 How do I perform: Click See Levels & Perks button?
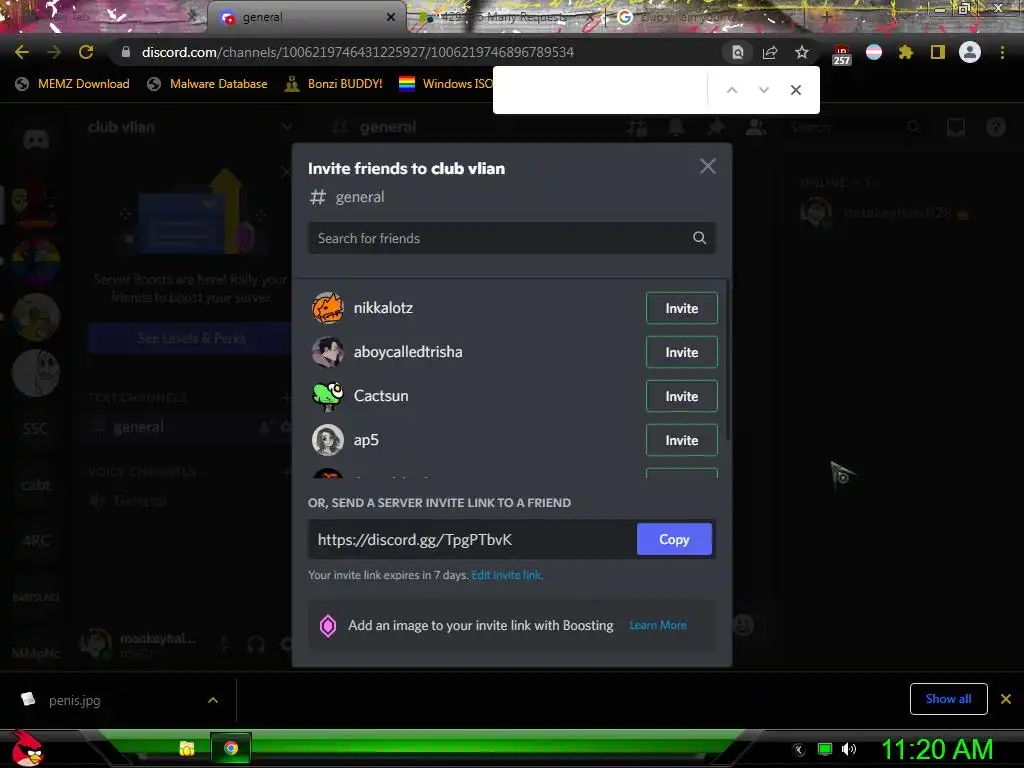(191, 338)
